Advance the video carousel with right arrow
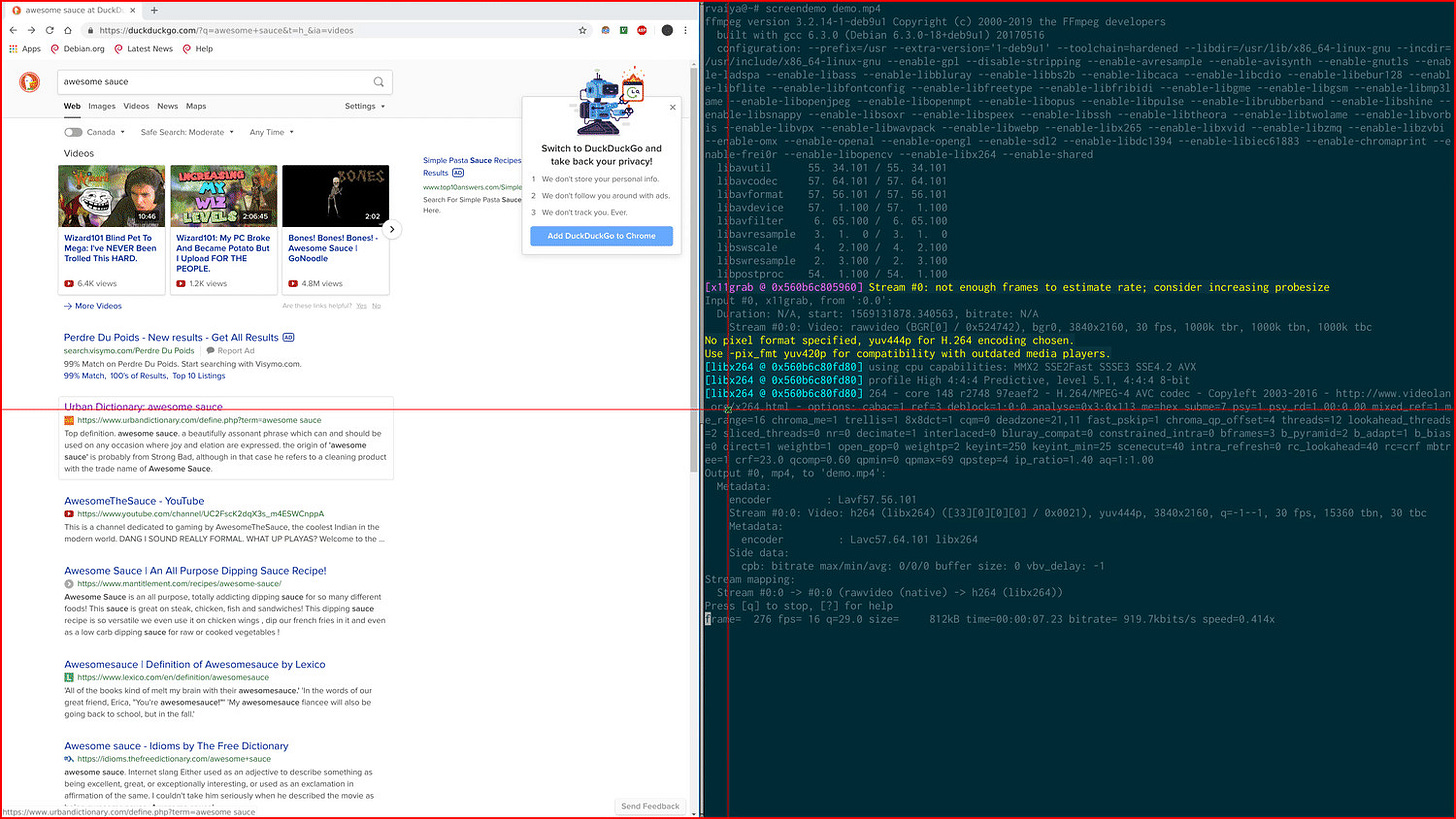Screen dimensions: 1456x819 click(x=393, y=229)
